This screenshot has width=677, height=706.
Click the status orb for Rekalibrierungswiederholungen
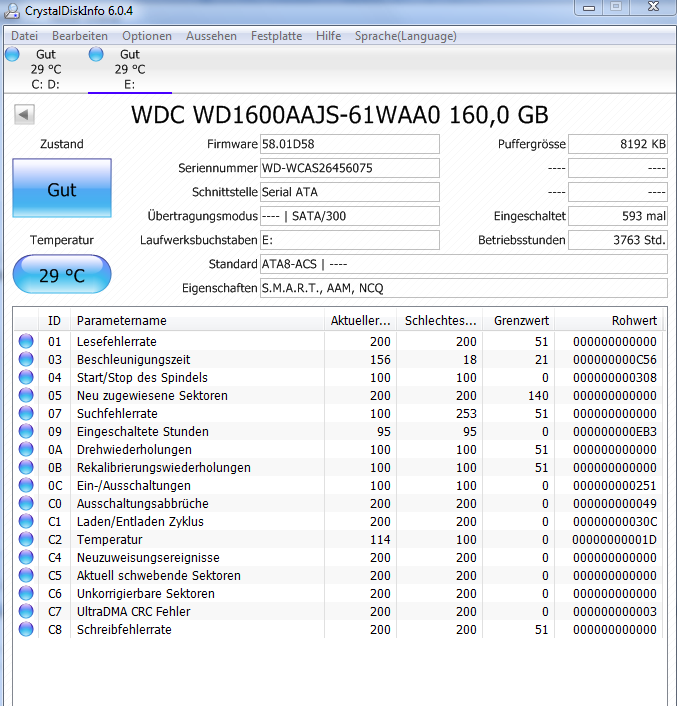pyautogui.click(x=26, y=467)
